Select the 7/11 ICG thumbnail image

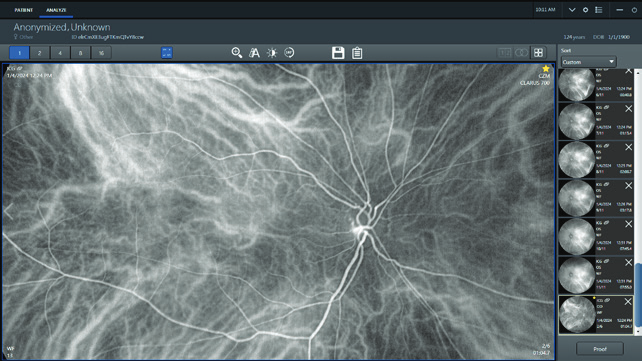coord(576,122)
